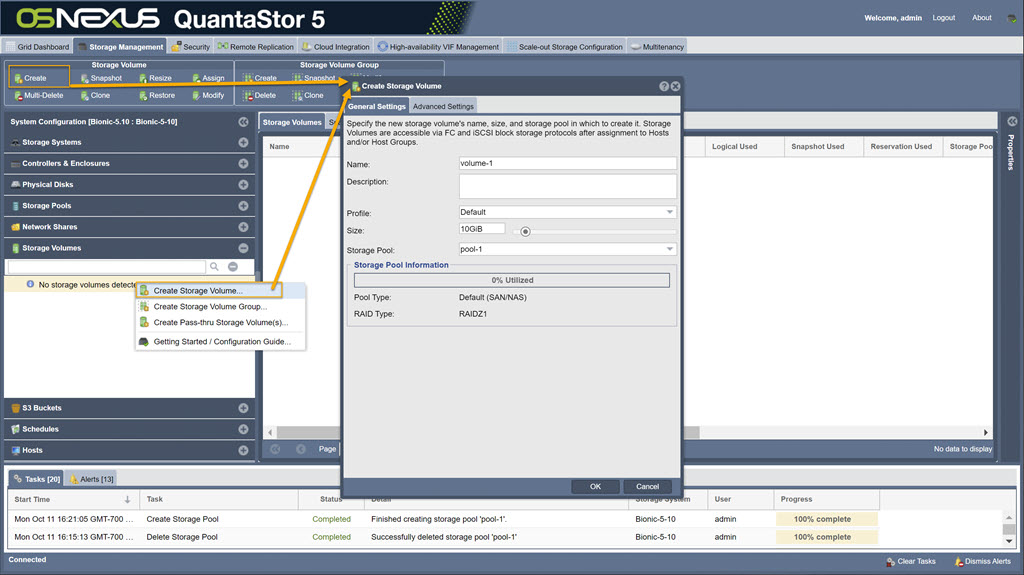This screenshot has width=1024, height=575.
Task: Click the Modify storage volume button
Action: pyautogui.click(x=208, y=95)
